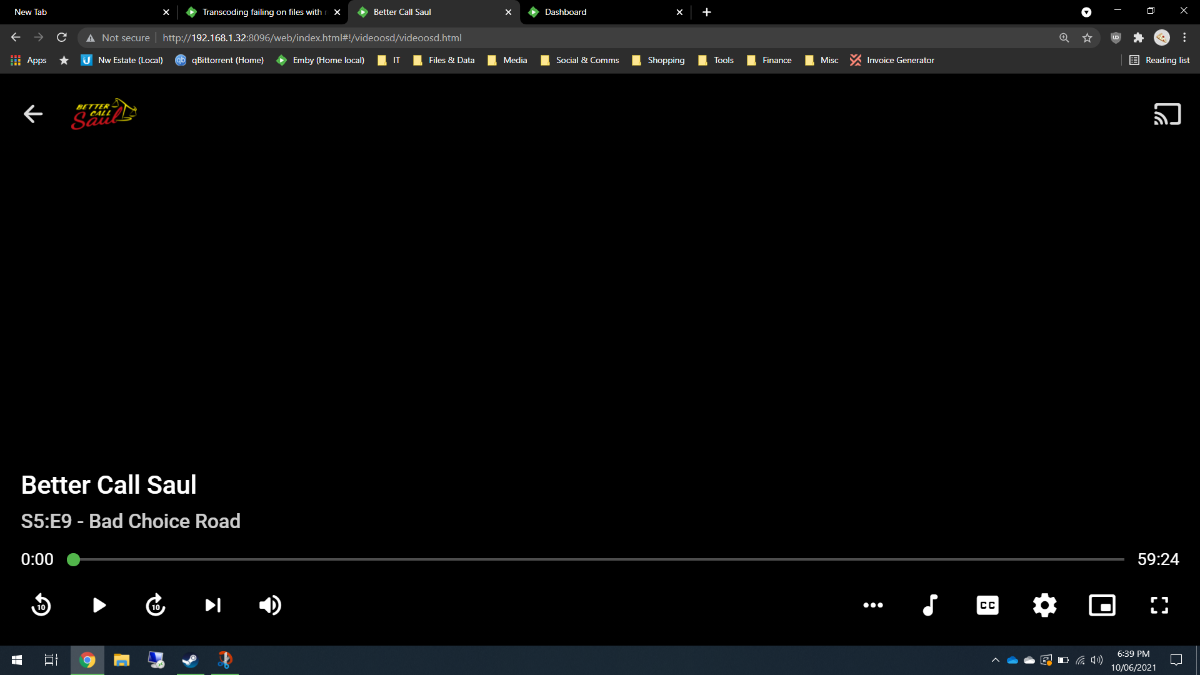
Task: Switch to Transcoding failing on files tab
Action: [262, 12]
